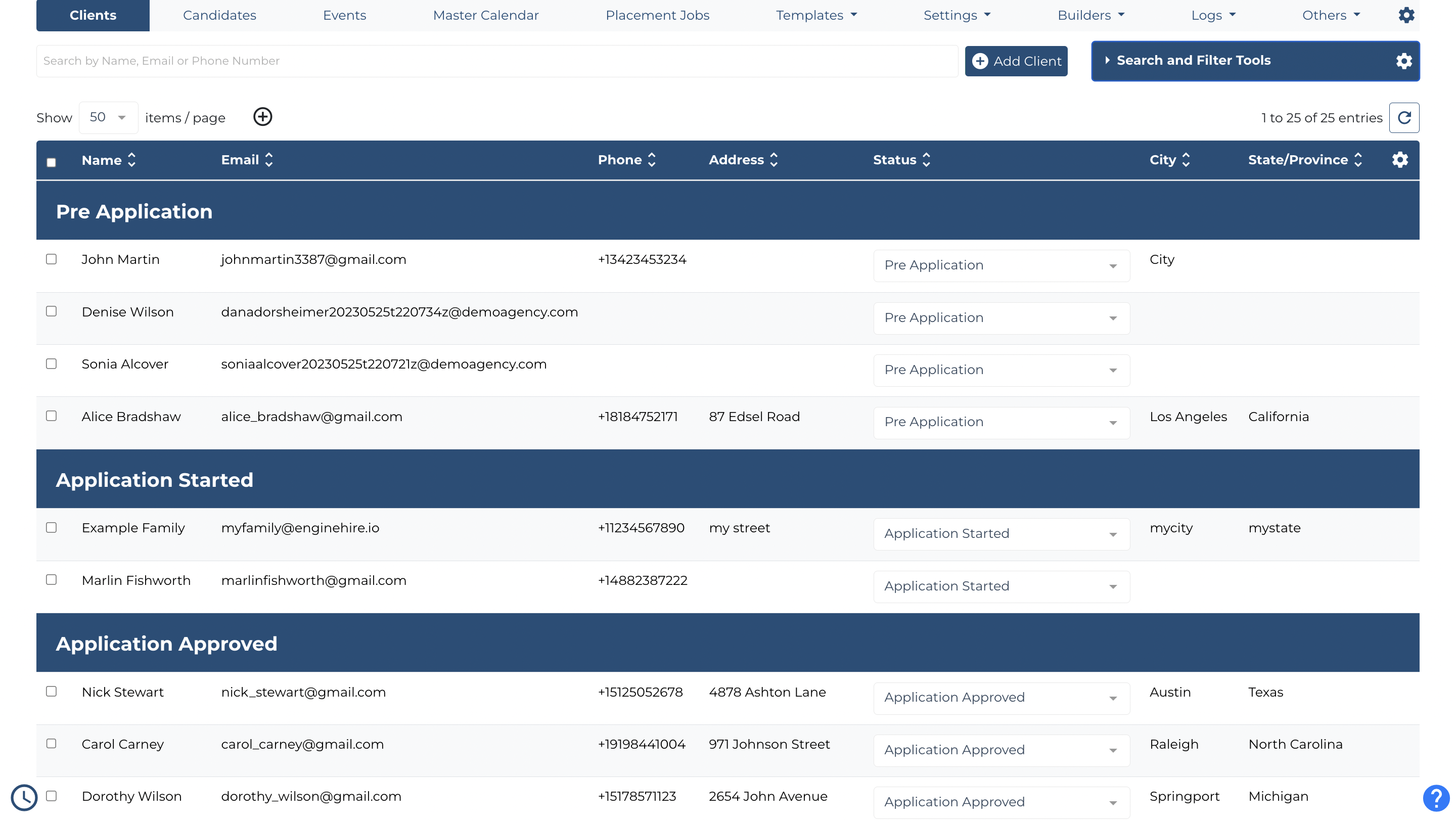Viewport: 1456px width, 823px height.
Task: Open Alice Bradshaw's status dropdown
Action: coord(1002,423)
